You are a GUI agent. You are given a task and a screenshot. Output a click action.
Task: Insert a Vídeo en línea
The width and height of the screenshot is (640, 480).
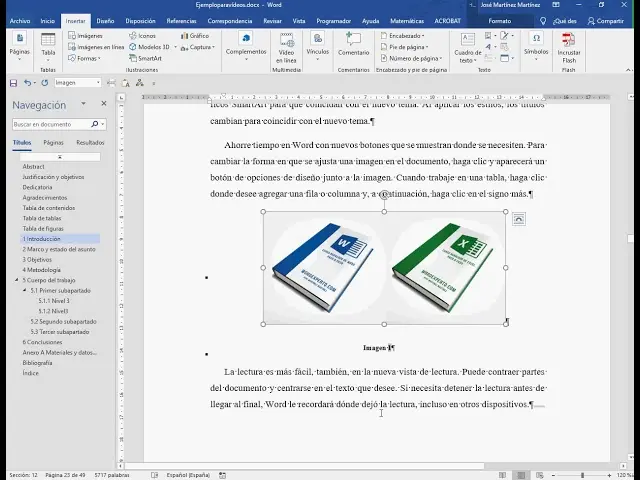coord(286,48)
